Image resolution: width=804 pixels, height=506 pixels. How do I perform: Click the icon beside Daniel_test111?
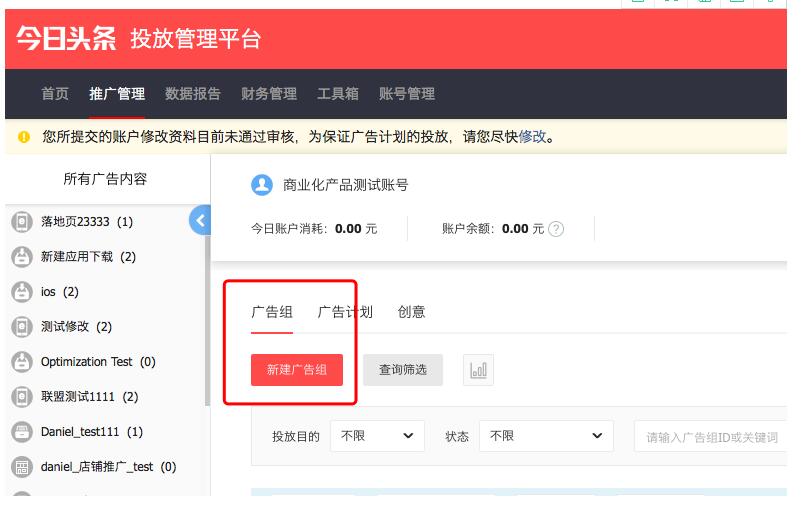tap(22, 432)
